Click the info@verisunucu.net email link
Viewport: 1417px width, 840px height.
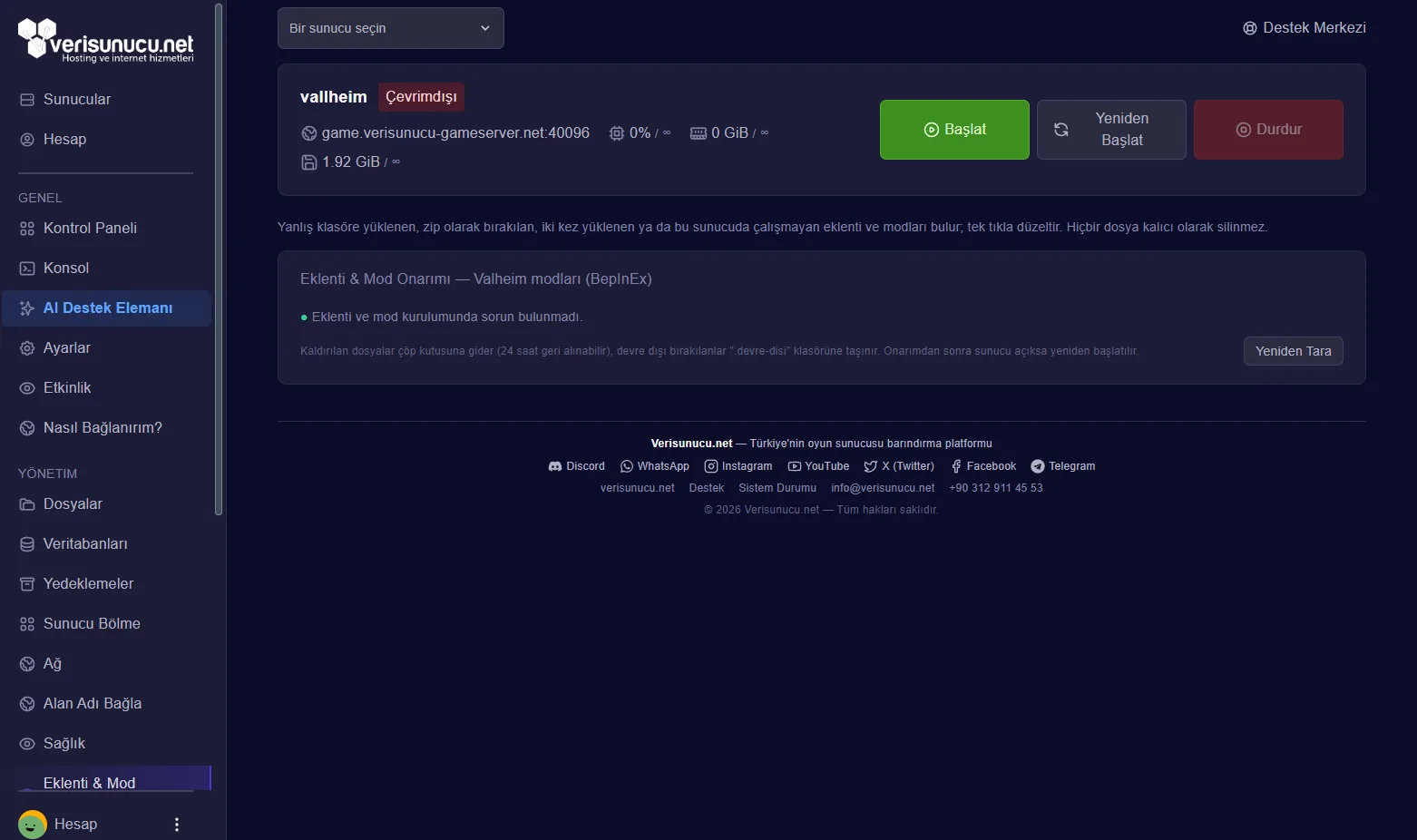click(x=883, y=488)
